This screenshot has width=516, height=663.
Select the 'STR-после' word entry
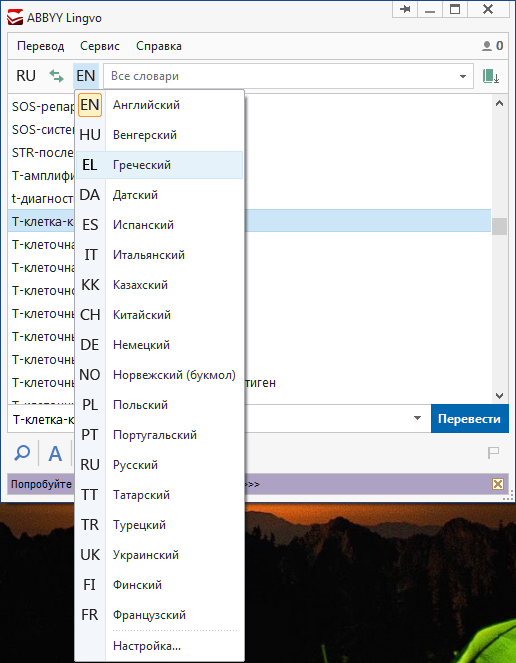click(x=43, y=152)
